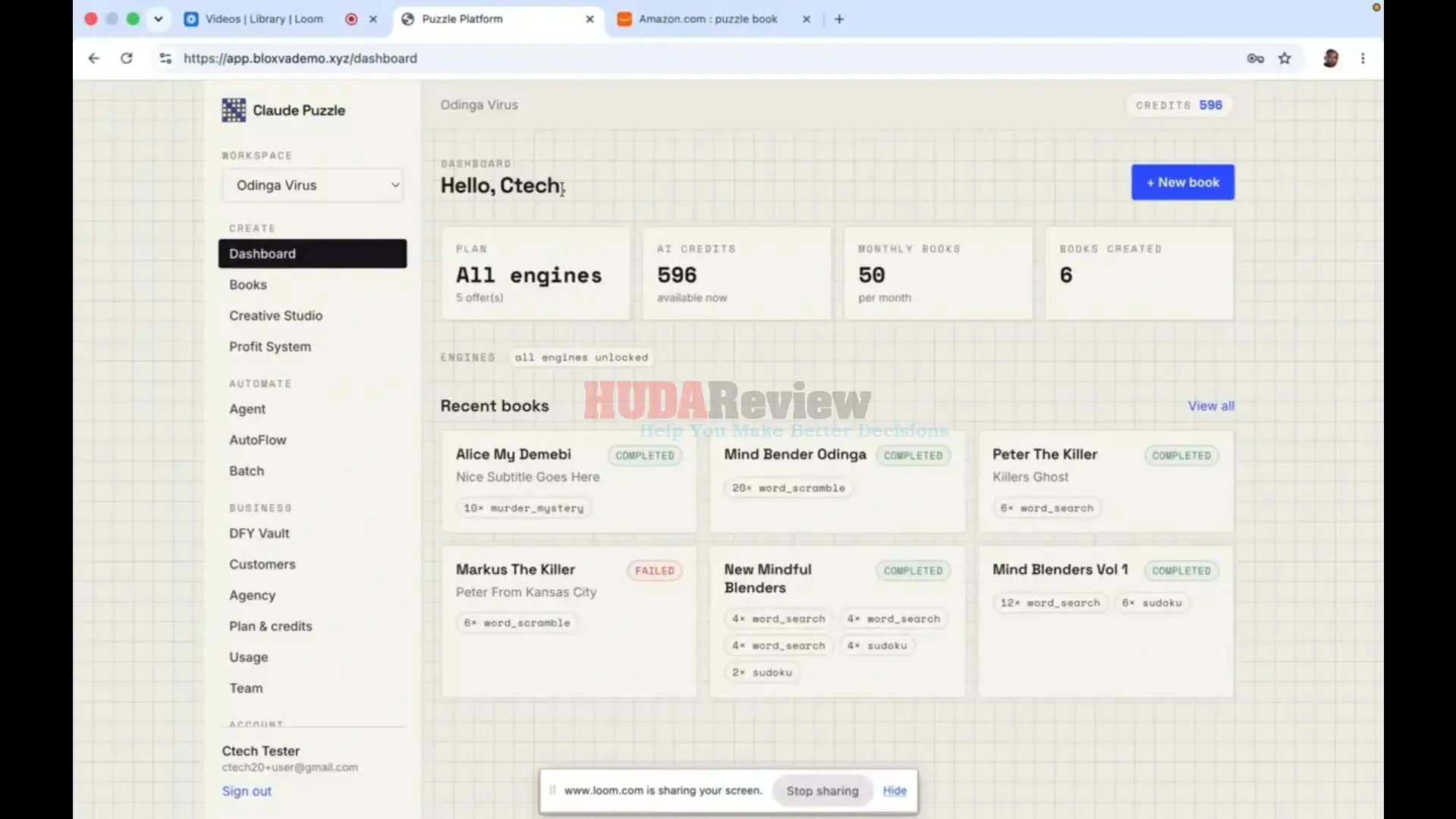1456x819 pixels.
Task: Click the 6× word_scramble tag
Action: (517, 623)
